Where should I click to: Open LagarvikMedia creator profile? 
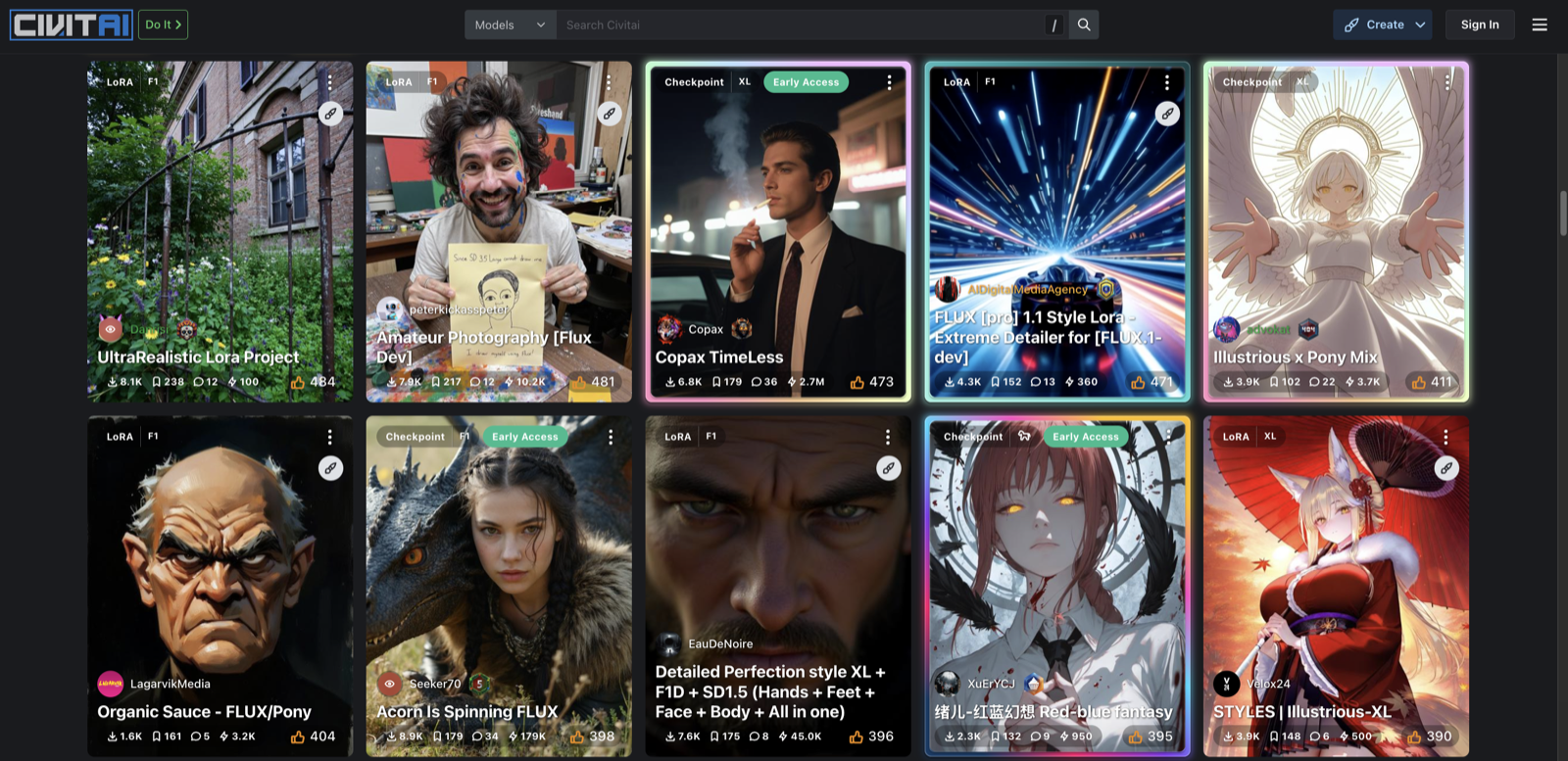(x=170, y=684)
